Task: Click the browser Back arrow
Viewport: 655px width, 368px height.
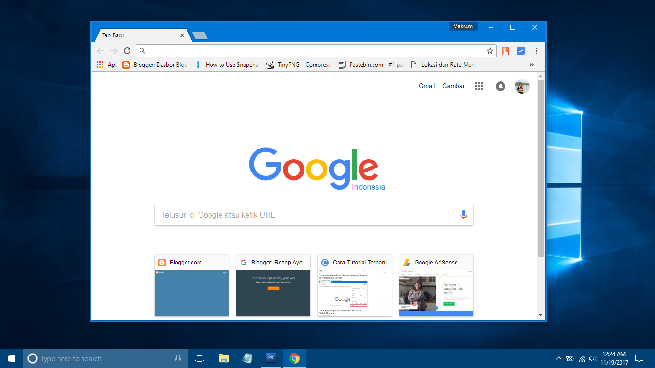Action: pyautogui.click(x=100, y=51)
